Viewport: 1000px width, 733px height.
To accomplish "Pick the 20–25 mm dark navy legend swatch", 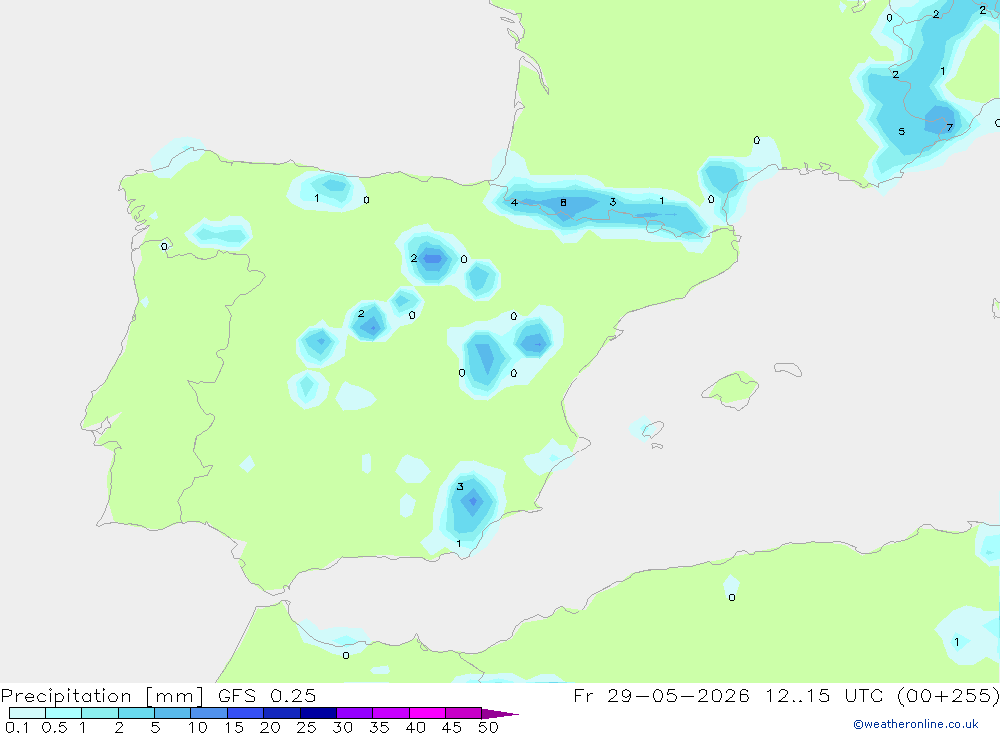I will 282,713.
